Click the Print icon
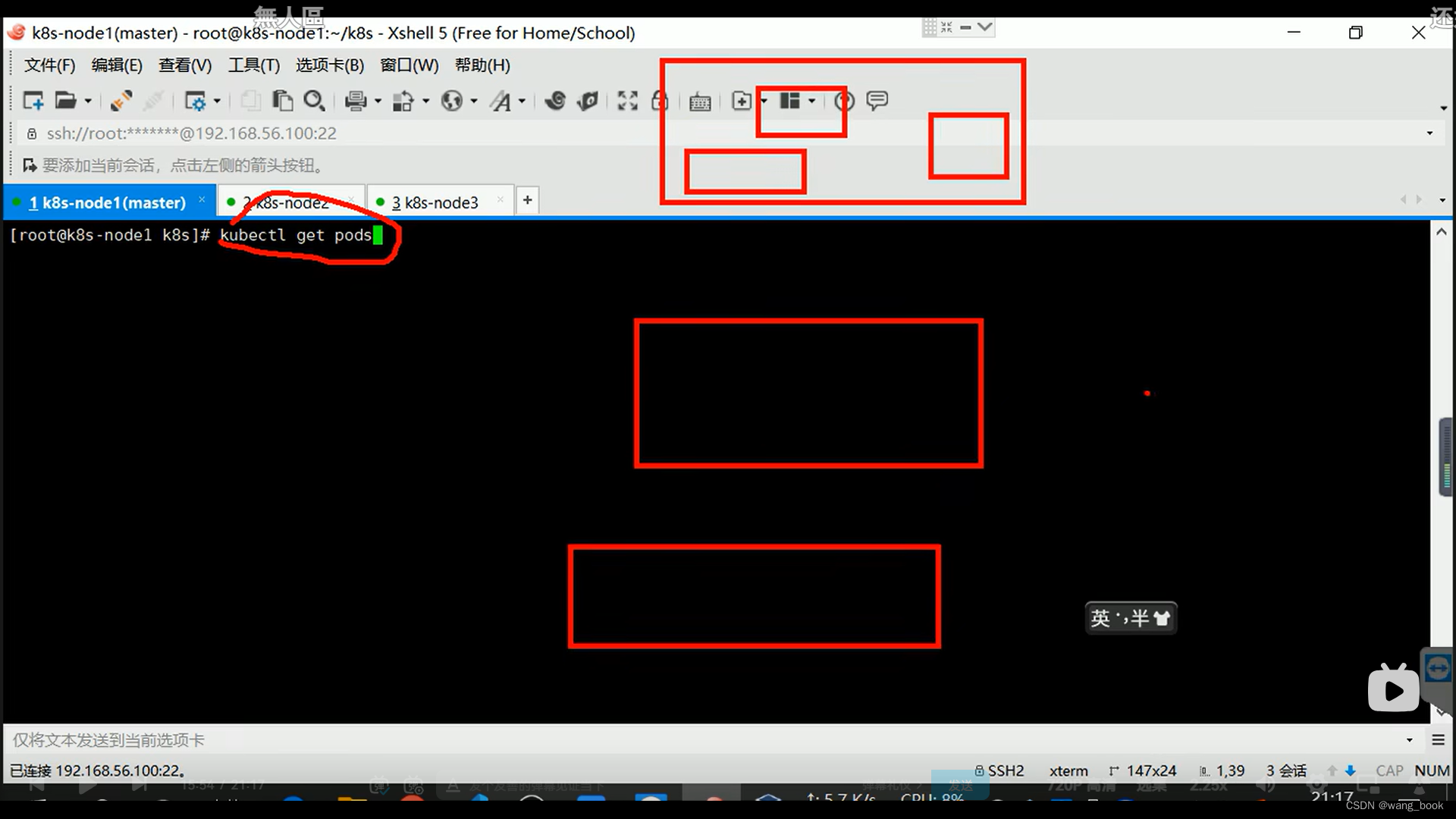This screenshot has width=1456, height=819. [355, 100]
